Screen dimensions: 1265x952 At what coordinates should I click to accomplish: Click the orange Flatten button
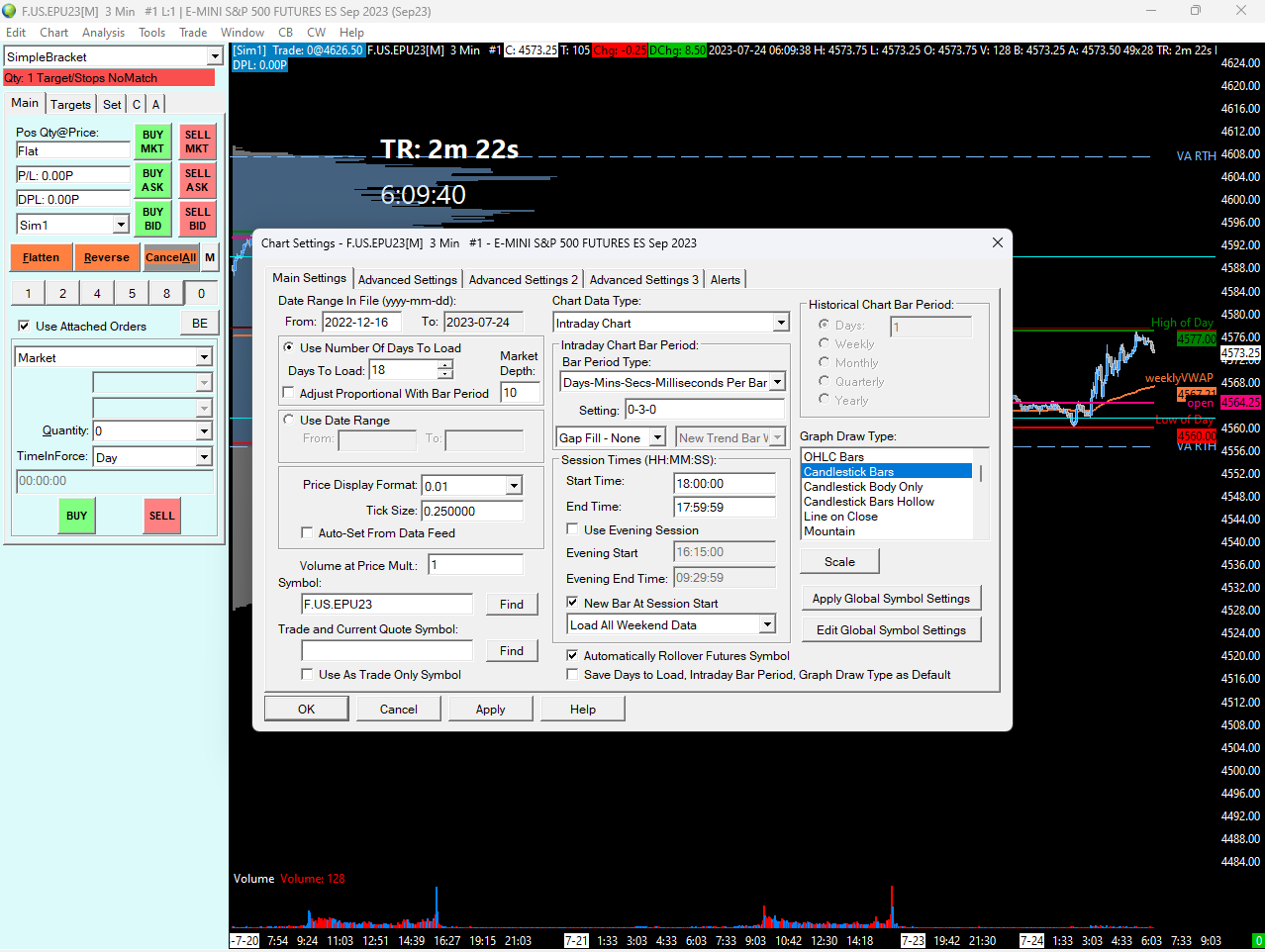41,257
